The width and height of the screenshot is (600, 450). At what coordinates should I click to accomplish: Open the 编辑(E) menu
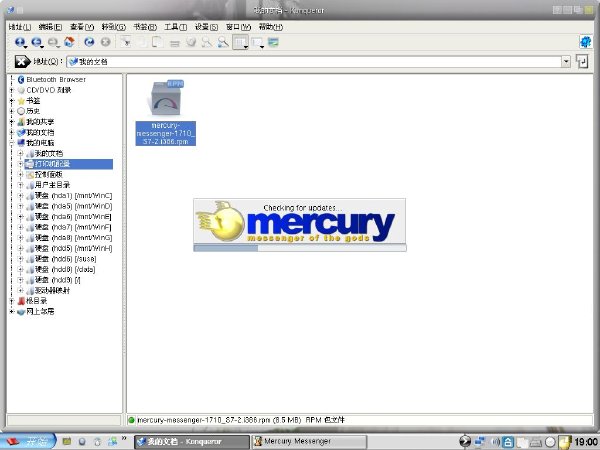pos(51,27)
